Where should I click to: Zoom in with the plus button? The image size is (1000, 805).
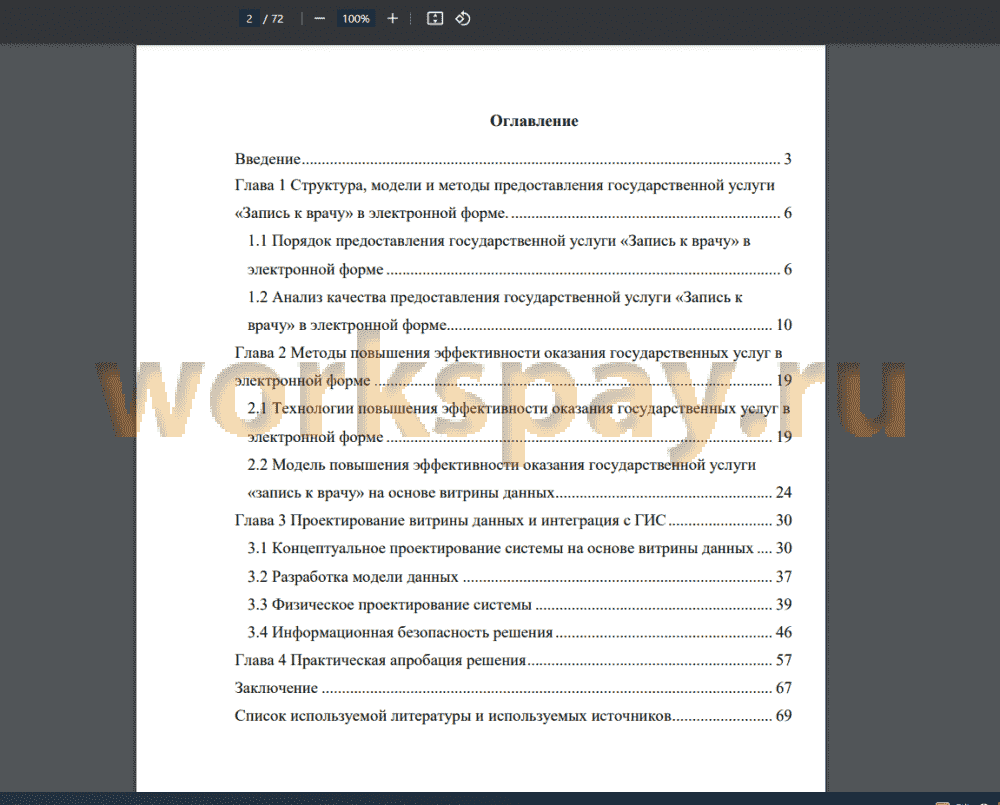point(392,18)
